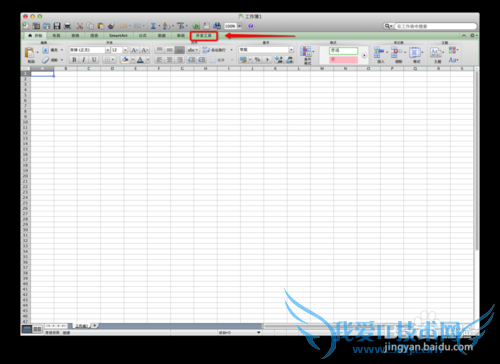Open the text orientation abc dropdown

pos(193,50)
